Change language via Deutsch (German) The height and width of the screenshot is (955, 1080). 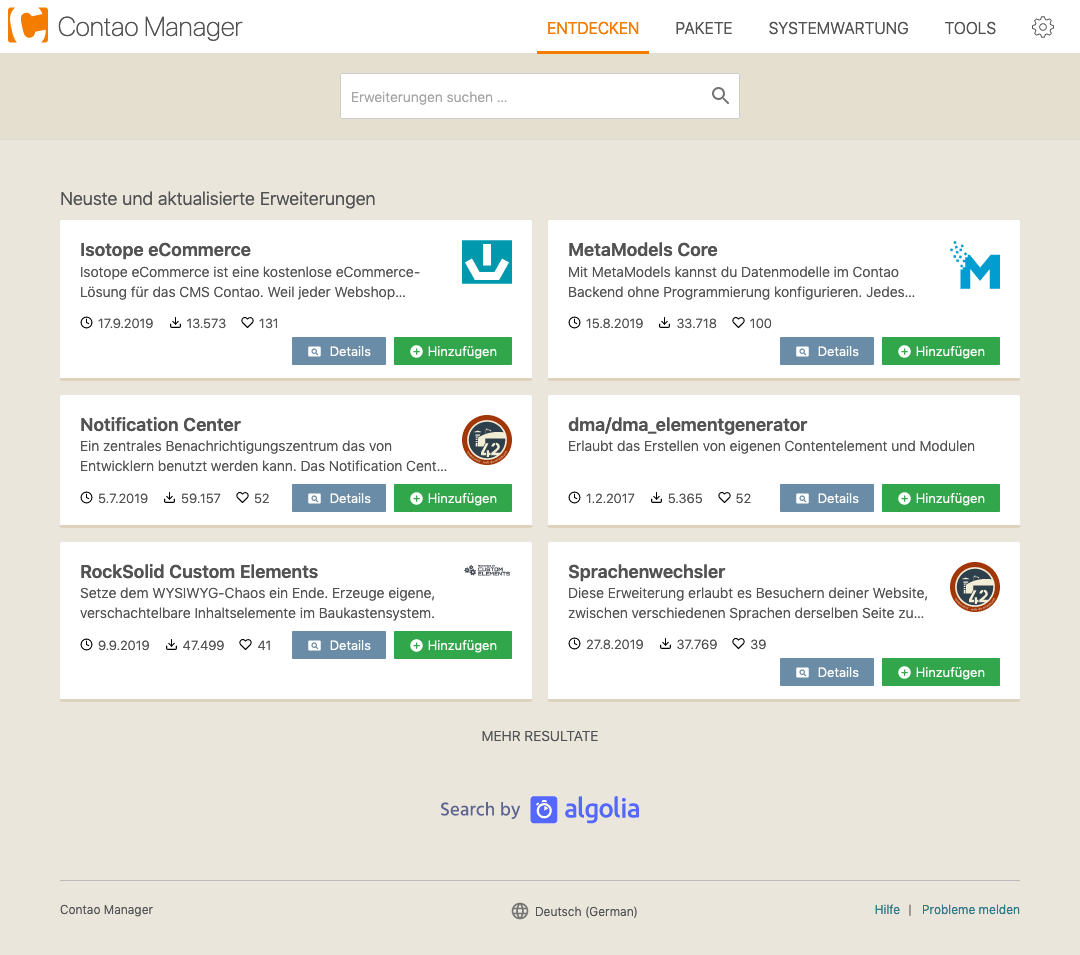point(585,912)
